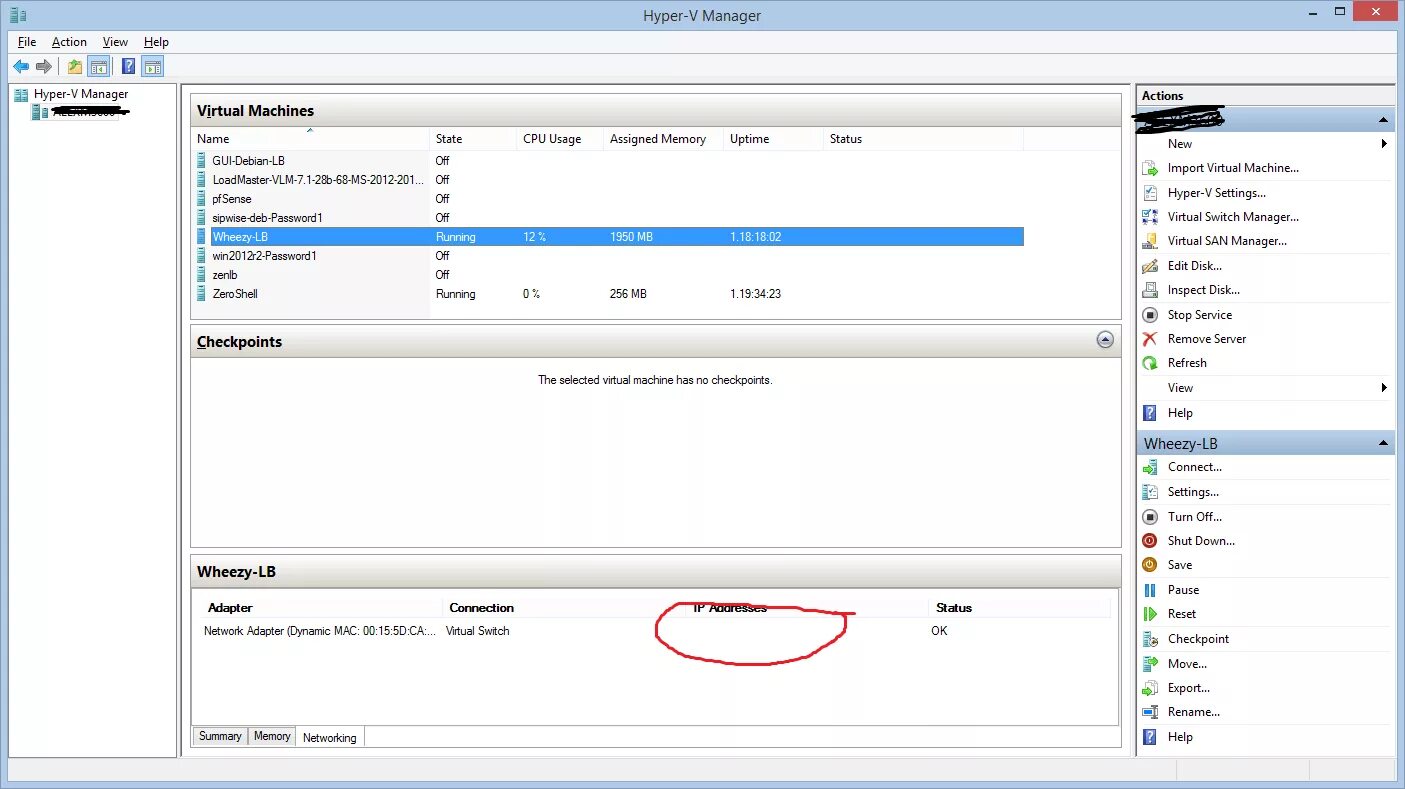1405x789 pixels.
Task: Click the Pause icon
Action: [x=1150, y=590]
